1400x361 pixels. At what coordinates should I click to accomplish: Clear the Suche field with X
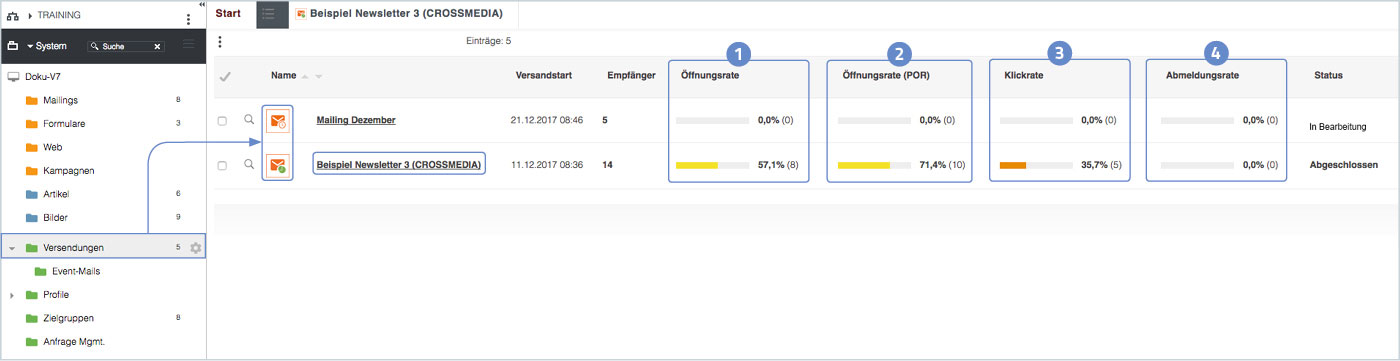click(157, 46)
